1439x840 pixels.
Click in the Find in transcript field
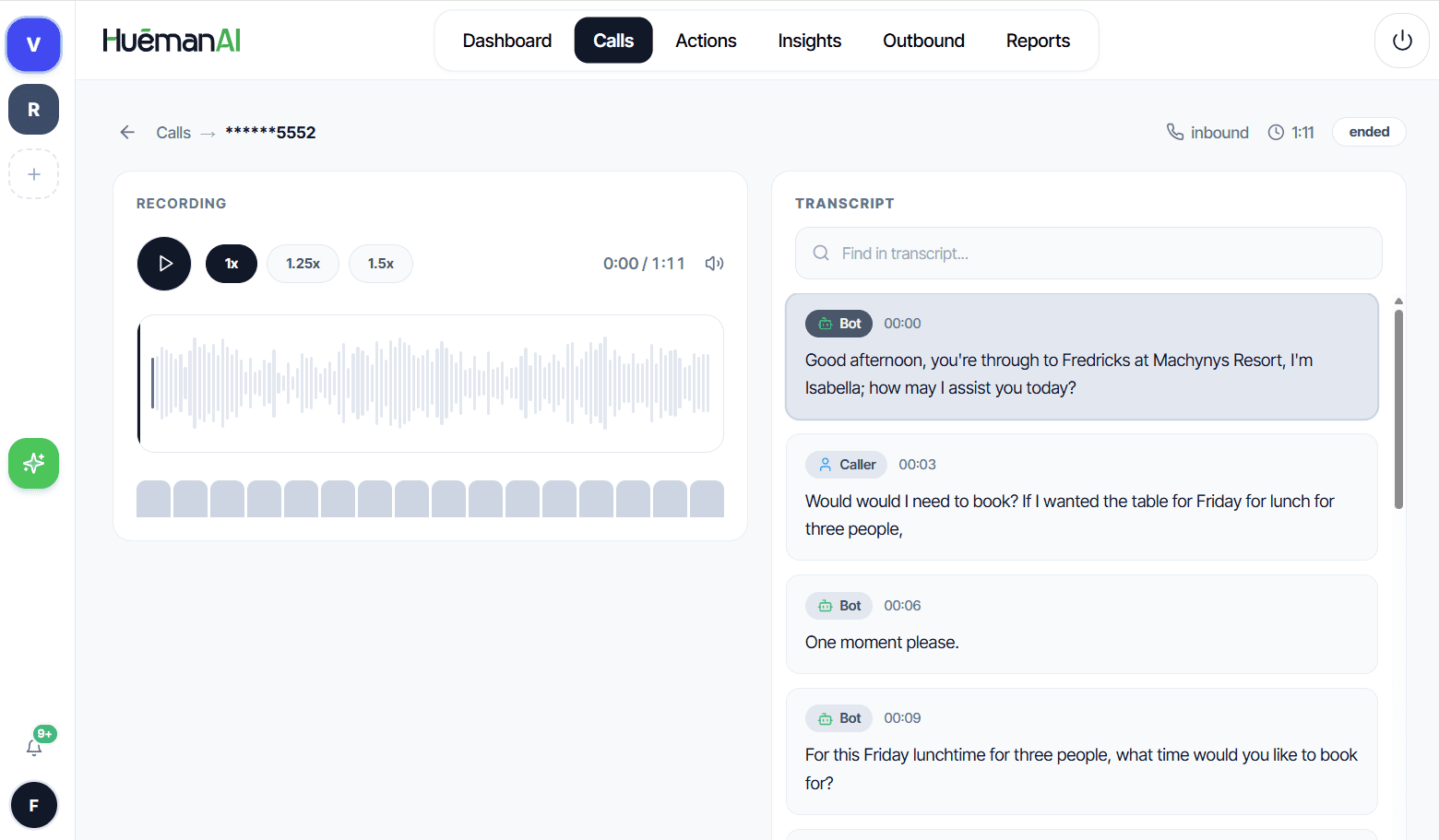pos(1088,254)
